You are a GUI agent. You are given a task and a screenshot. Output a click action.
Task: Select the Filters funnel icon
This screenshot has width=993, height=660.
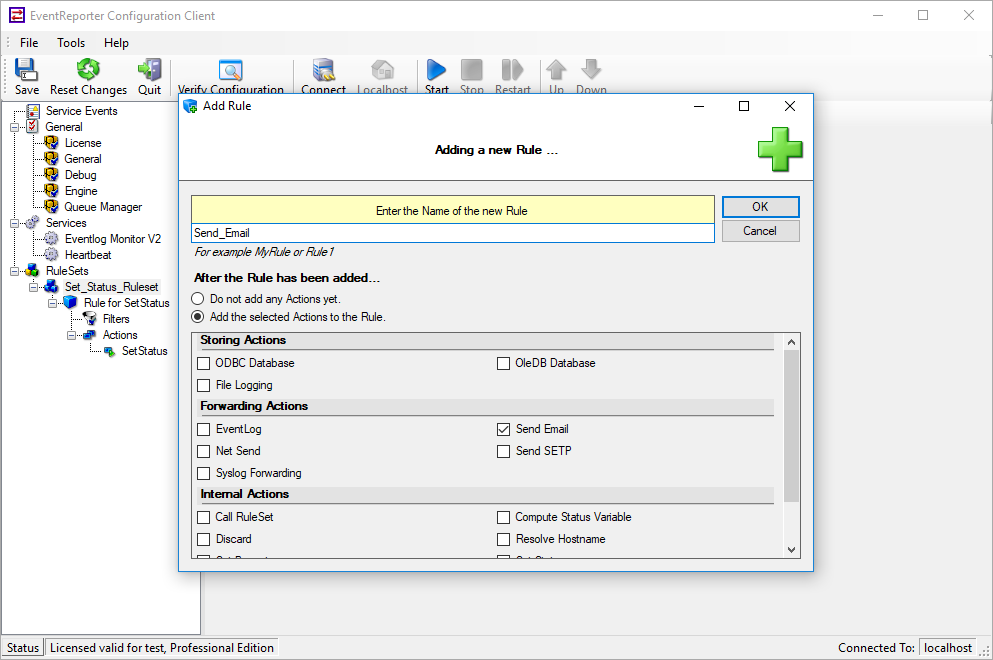pos(90,319)
